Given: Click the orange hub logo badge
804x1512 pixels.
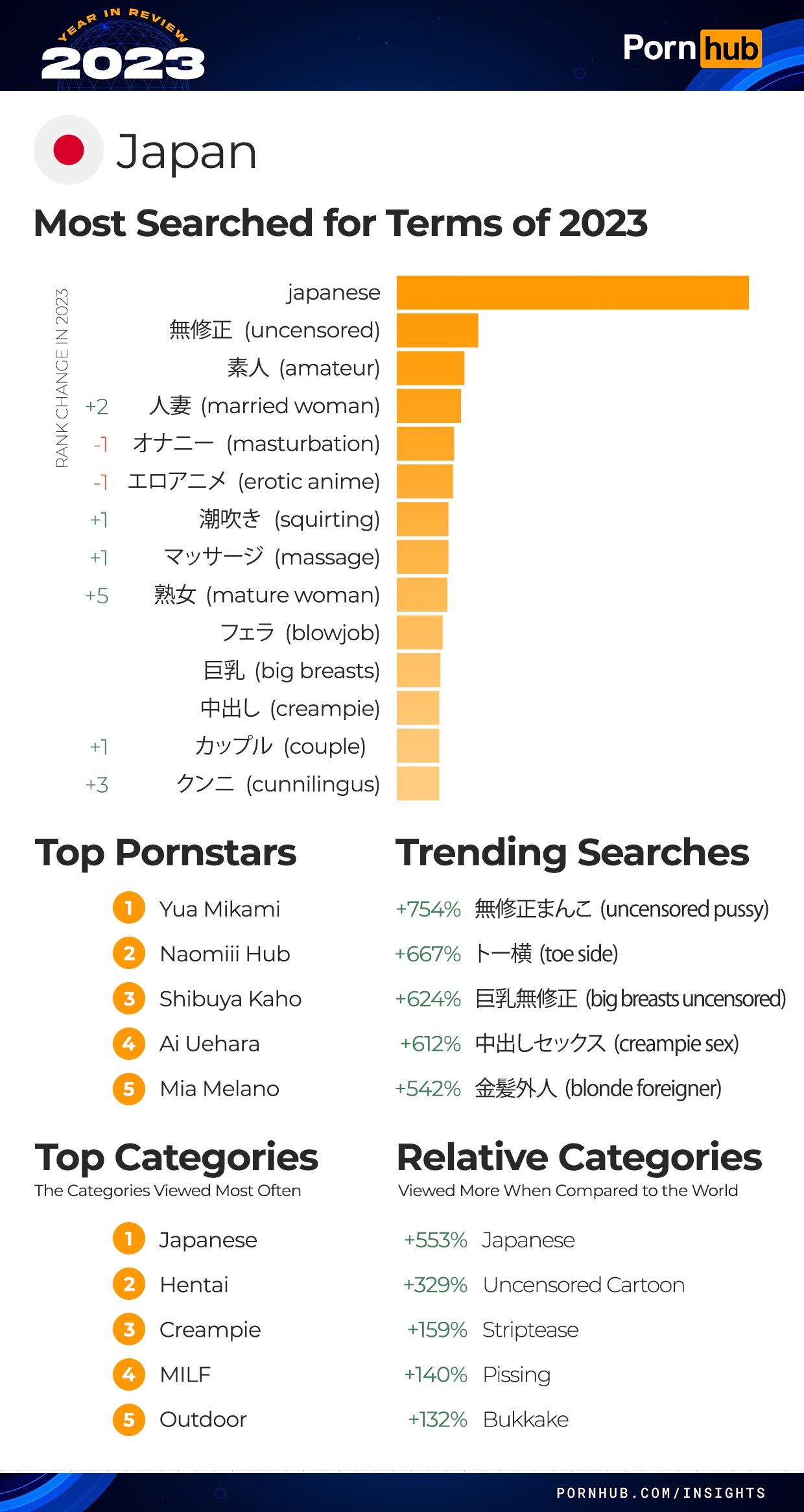Looking at the screenshot, I should click(731, 49).
